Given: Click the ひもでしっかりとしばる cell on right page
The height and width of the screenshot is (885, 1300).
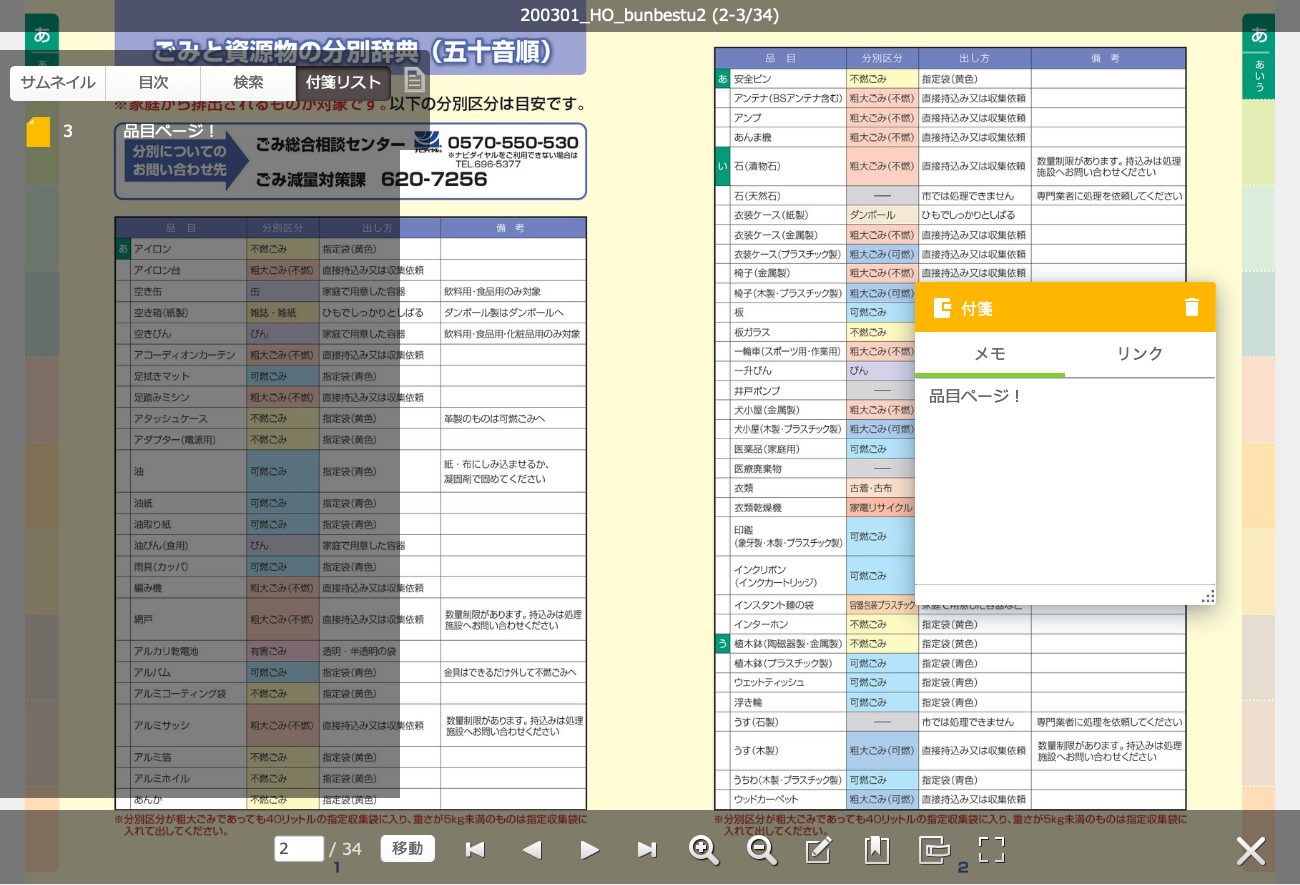Looking at the screenshot, I should point(975,215).
